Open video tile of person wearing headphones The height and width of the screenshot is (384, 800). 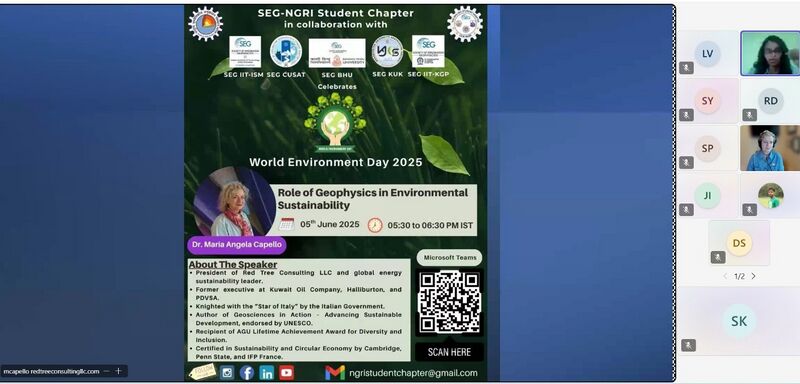770,148
